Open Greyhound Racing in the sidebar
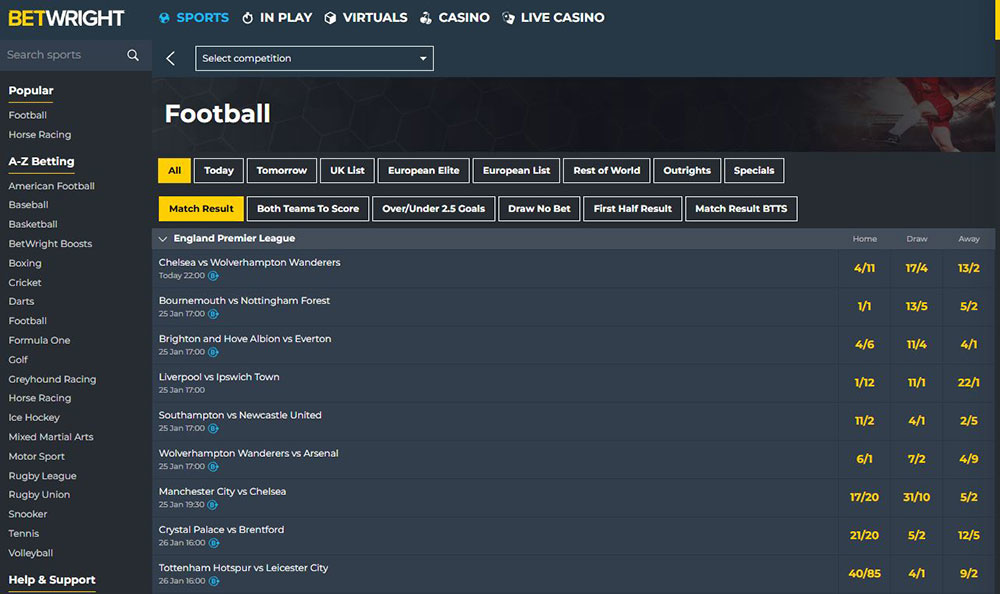Screen dimensions: 1000x594 (52, 379)
